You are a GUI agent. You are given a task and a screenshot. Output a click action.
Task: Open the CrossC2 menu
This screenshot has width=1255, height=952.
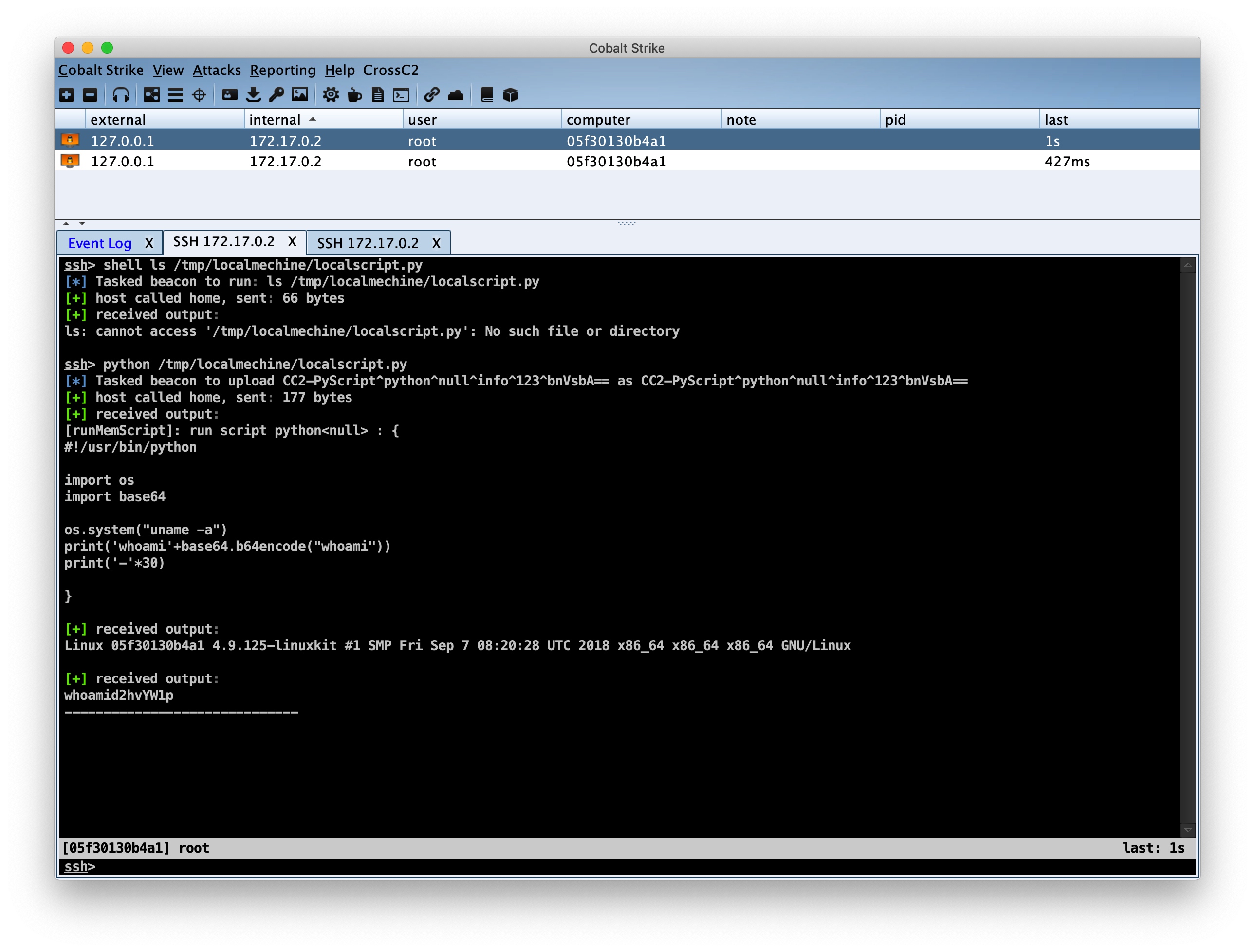(390, 71)
